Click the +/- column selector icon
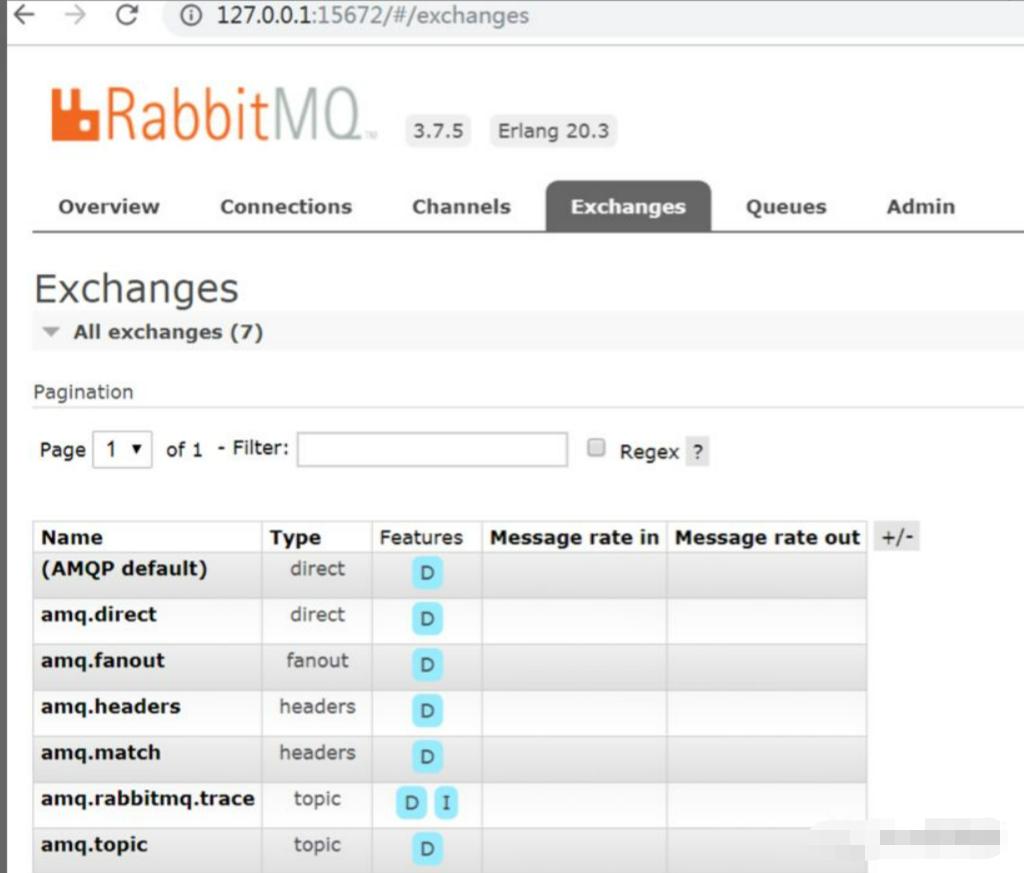Screen dimensions: 1024x873 (x=896, y=536)
